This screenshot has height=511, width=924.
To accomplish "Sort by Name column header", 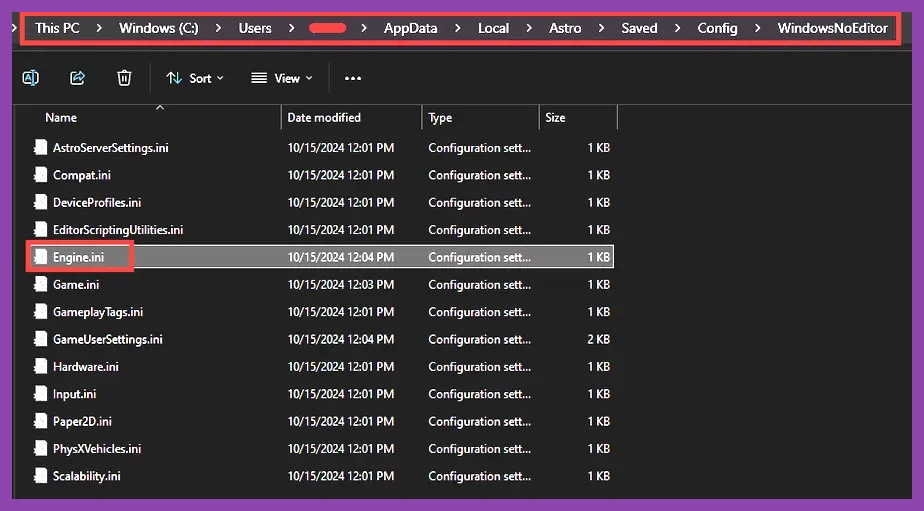I will 61,117.
